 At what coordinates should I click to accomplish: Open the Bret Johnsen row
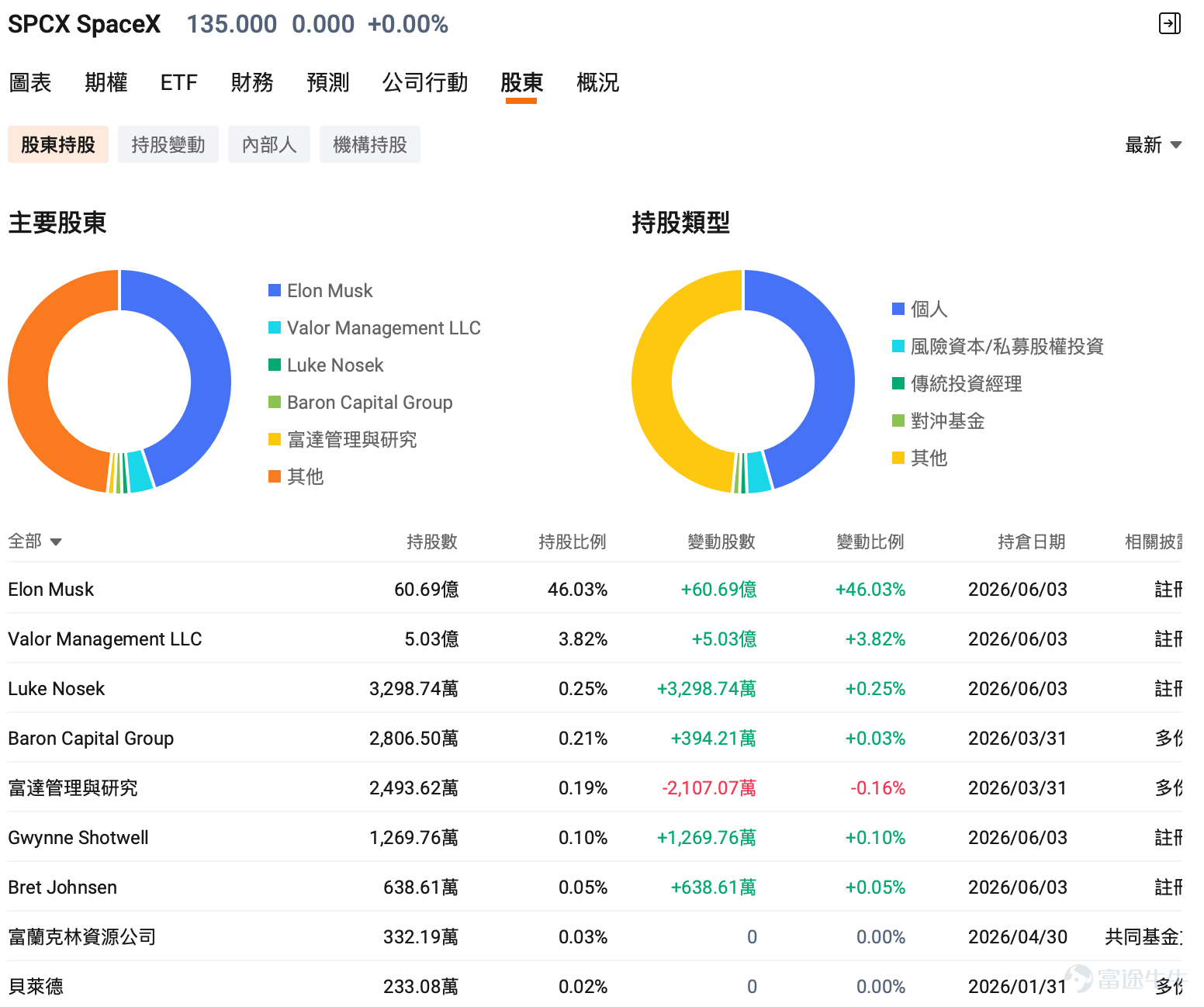pyautogui.click(x=595, y=887)
